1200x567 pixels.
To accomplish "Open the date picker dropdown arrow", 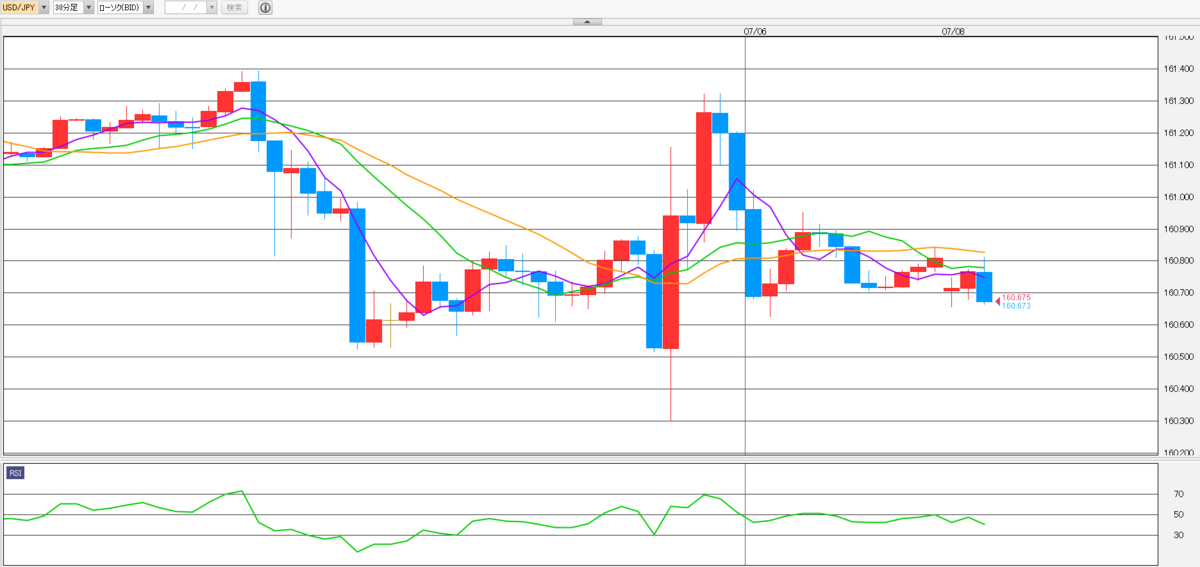I will (x=212, y=7).
